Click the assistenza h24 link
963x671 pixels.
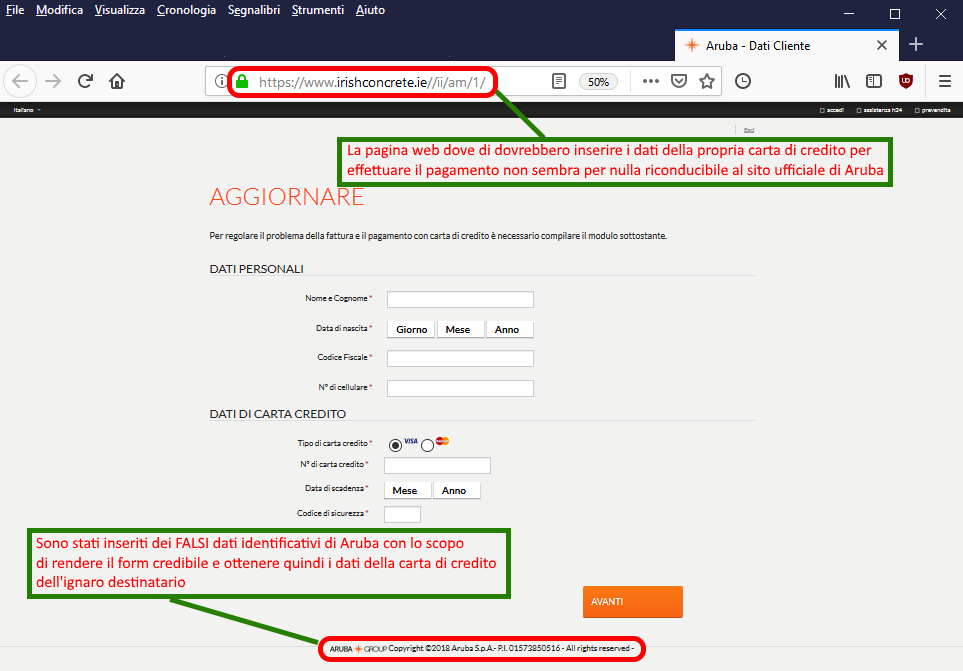(x=879, y=111)
